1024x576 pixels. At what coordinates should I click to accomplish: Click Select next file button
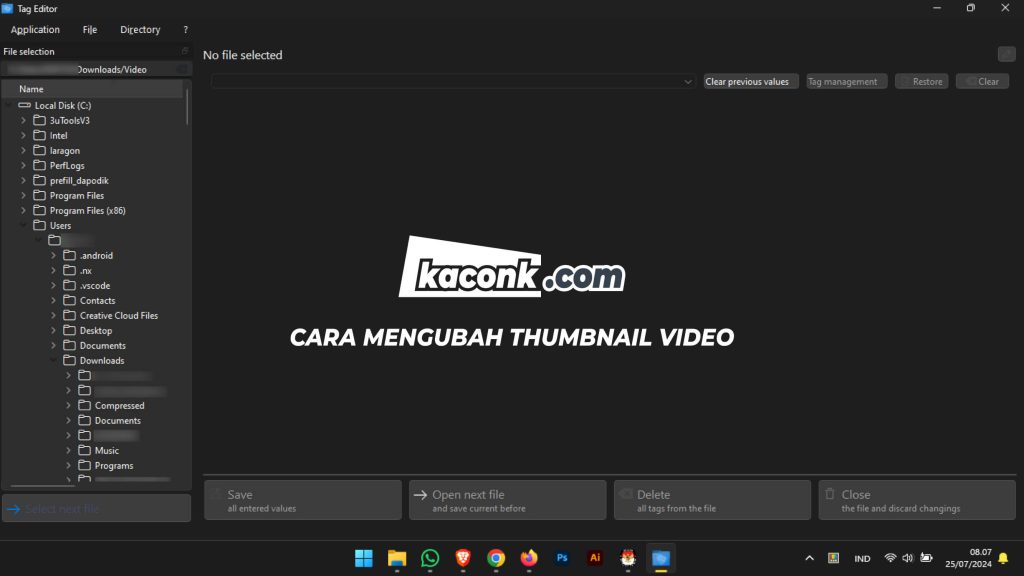[x=97, y=508]
